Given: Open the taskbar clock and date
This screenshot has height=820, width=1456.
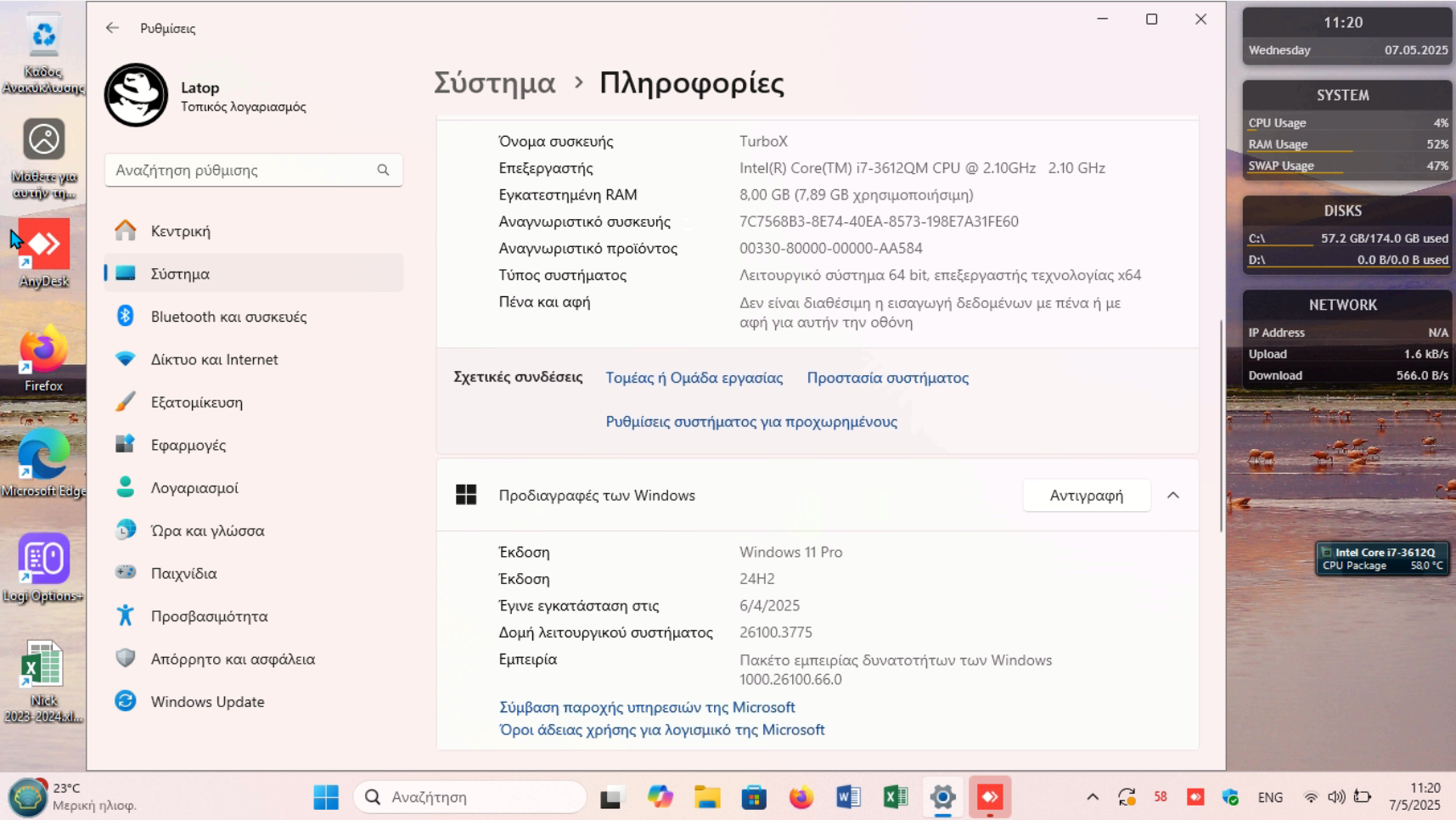Looking at the screenshot, I should 1414,797.
